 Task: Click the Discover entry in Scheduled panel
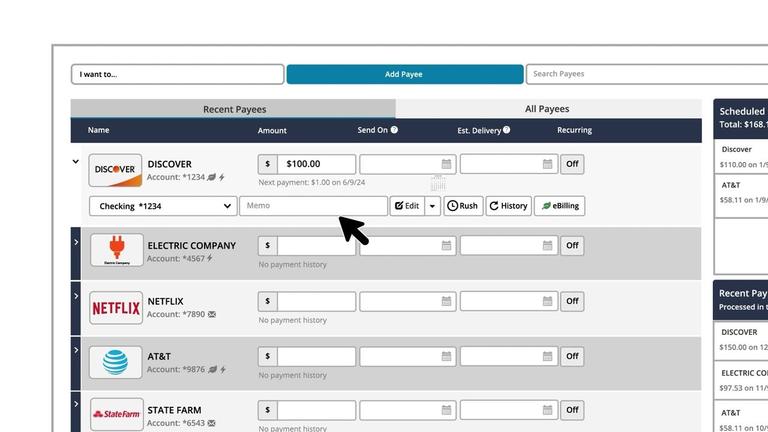coord(742,156)
